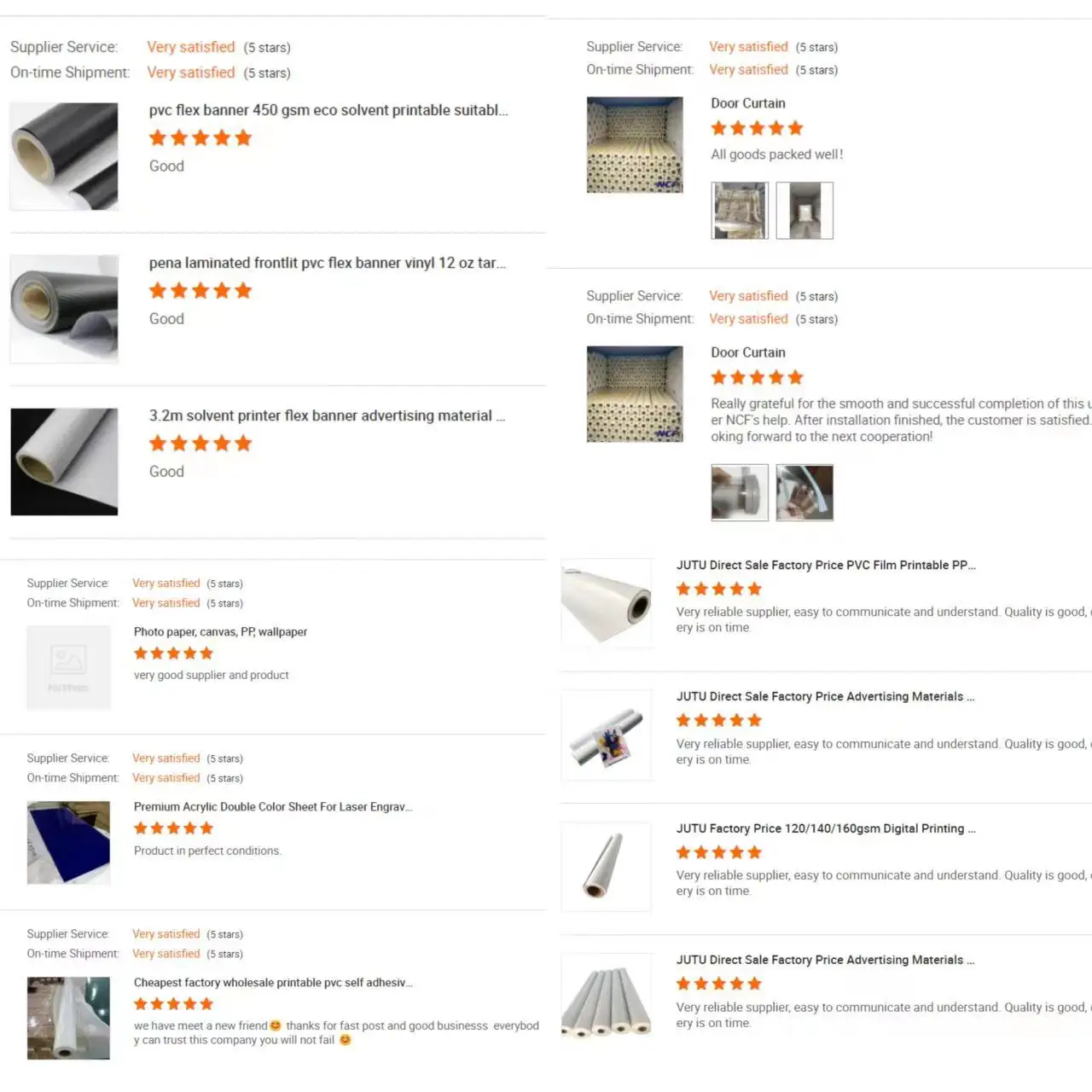Open the 3.2m solvent printer flex banner link
The image size is (1092, 1092).
(x=327, y=415)
